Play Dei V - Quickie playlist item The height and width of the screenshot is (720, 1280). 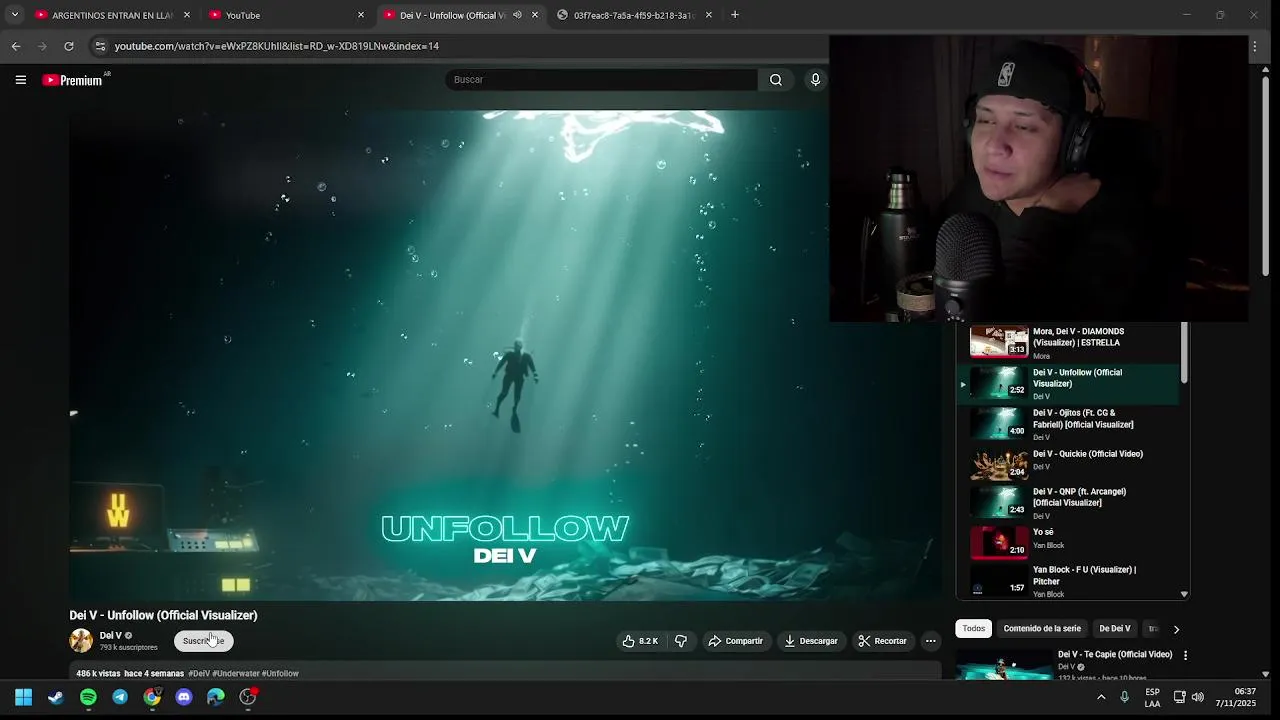pos(1068,463)
